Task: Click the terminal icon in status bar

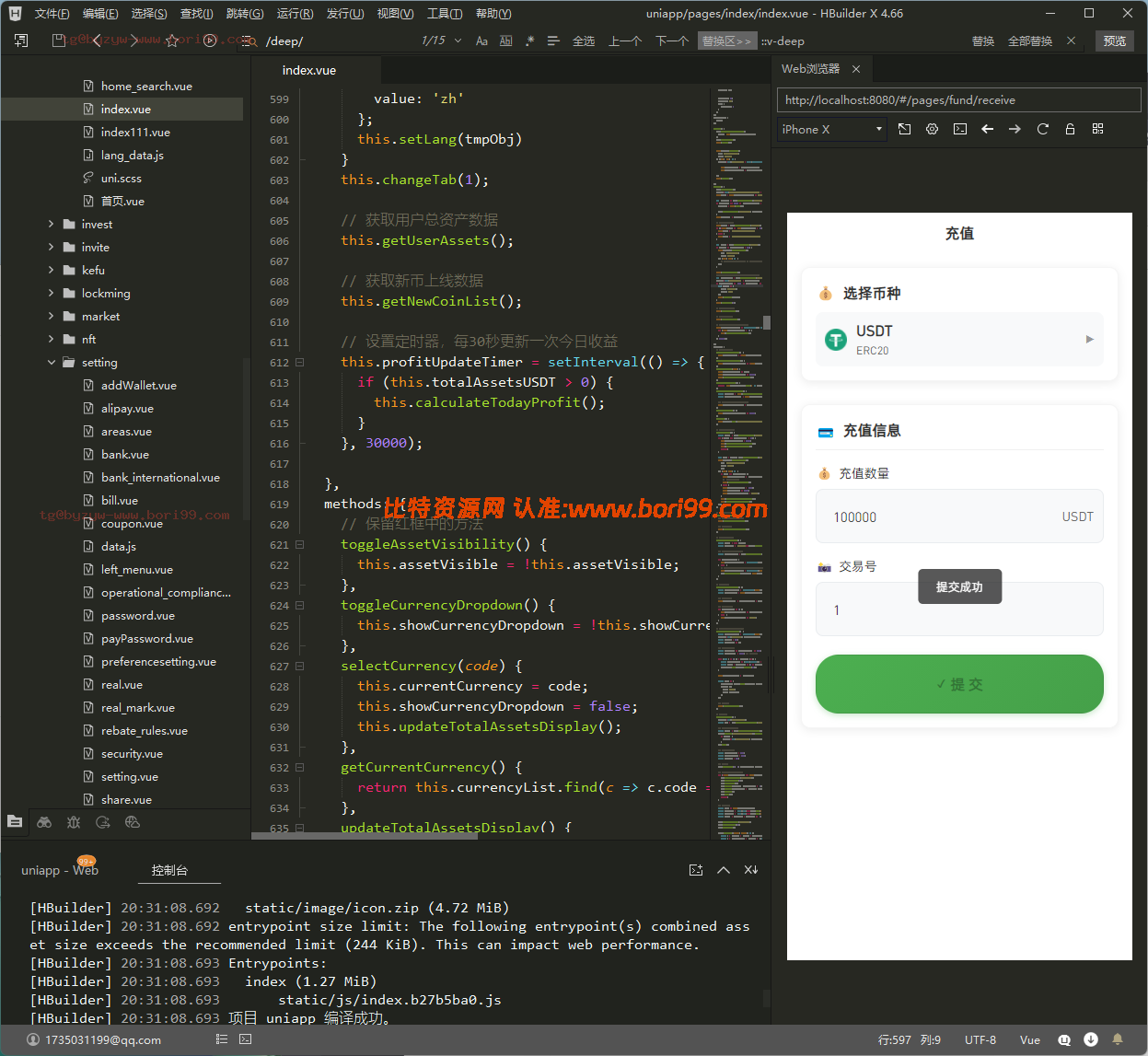Action: click(x=245, y=1039)
